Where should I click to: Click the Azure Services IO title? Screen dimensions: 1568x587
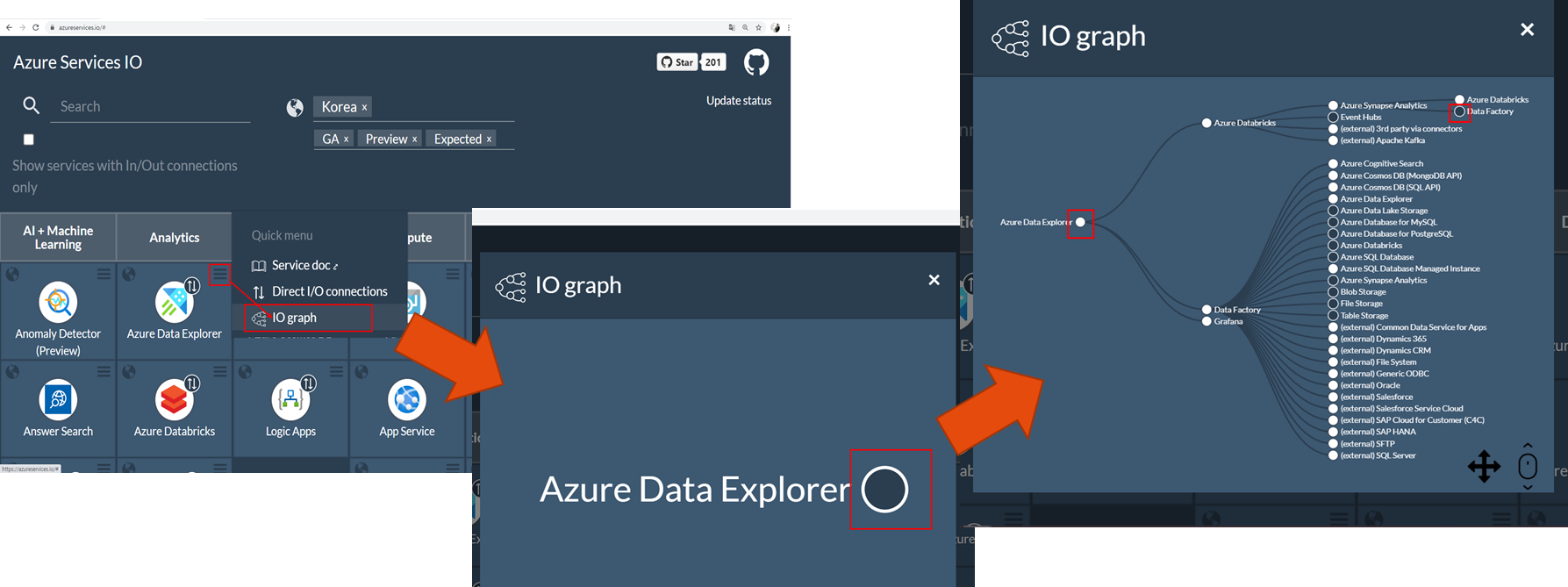click(x=77, y=62)
